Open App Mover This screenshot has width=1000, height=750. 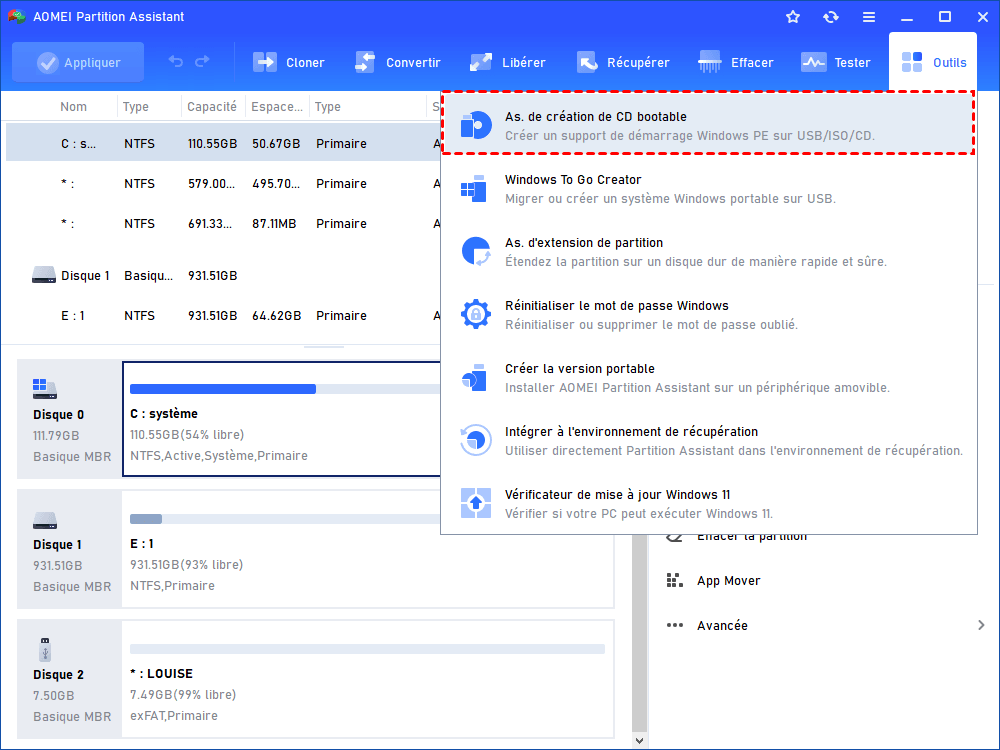[728, 580]
